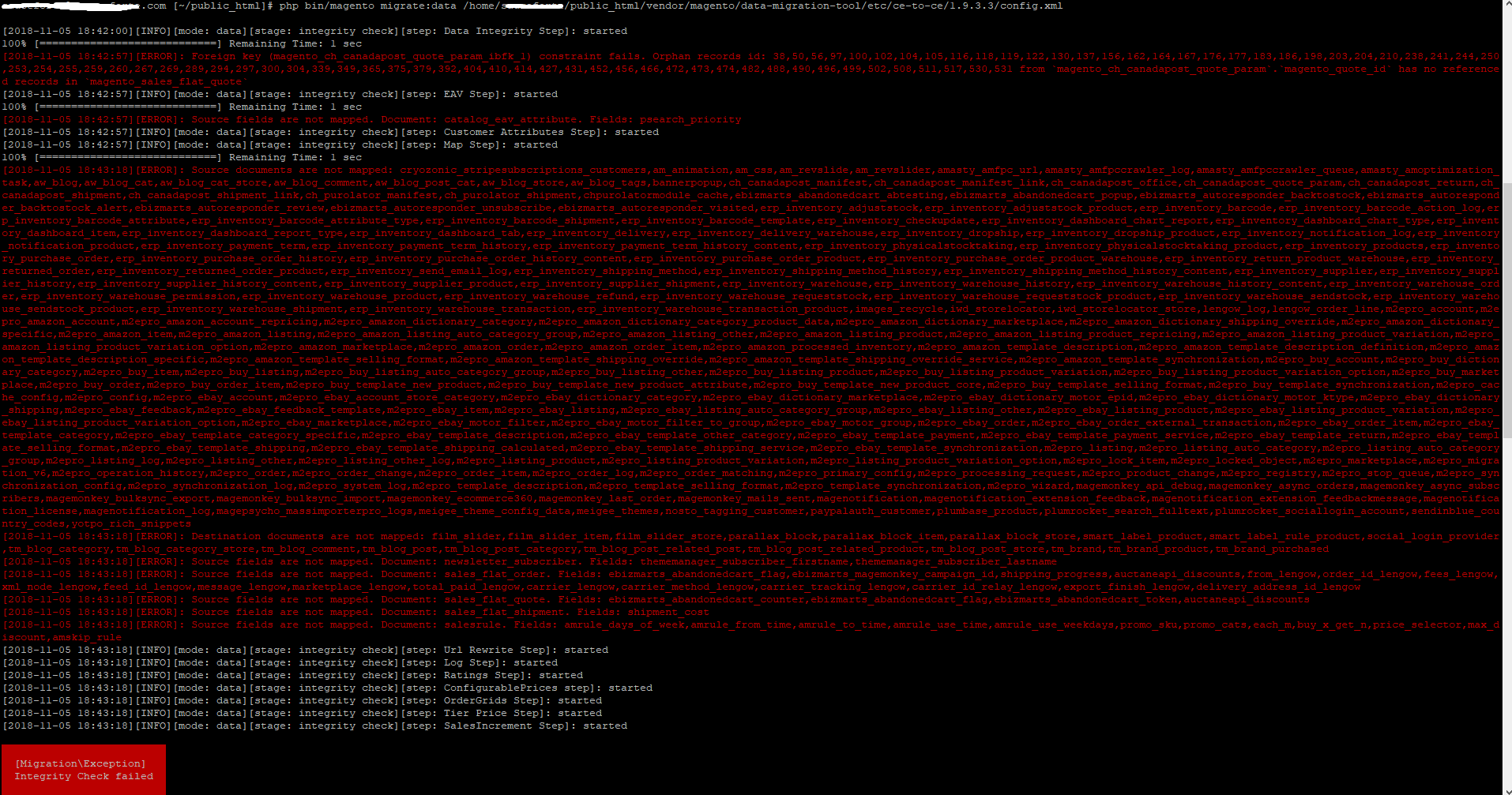Click 'tm_brand_purchased' at the end of the destination list
1512x795 pixels.
[x=1272, y=549]
